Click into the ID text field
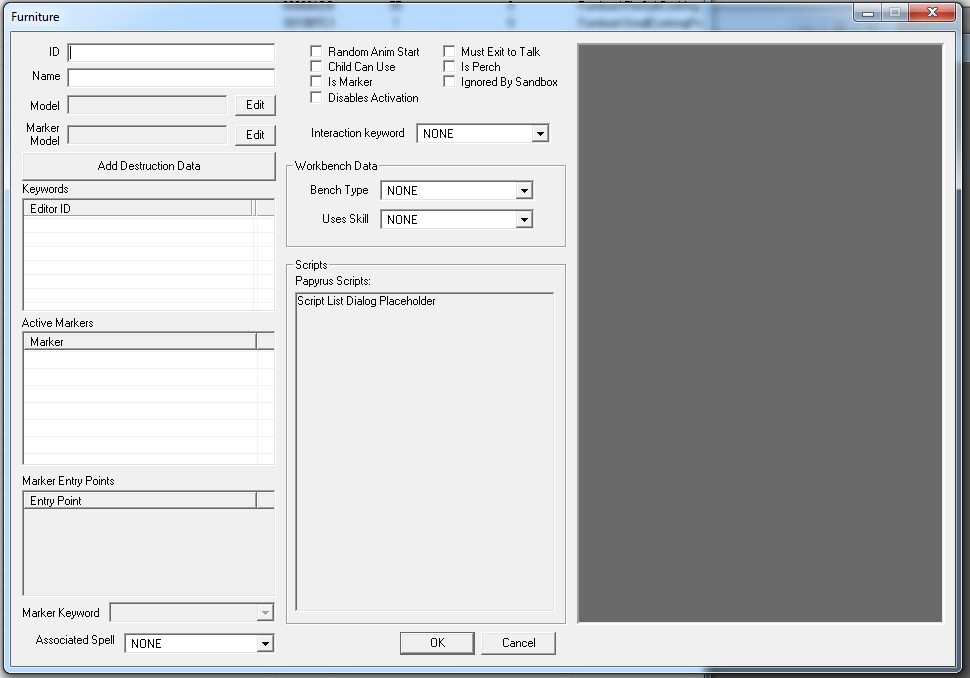Screen dimensions: 970x678 (171, 53)
